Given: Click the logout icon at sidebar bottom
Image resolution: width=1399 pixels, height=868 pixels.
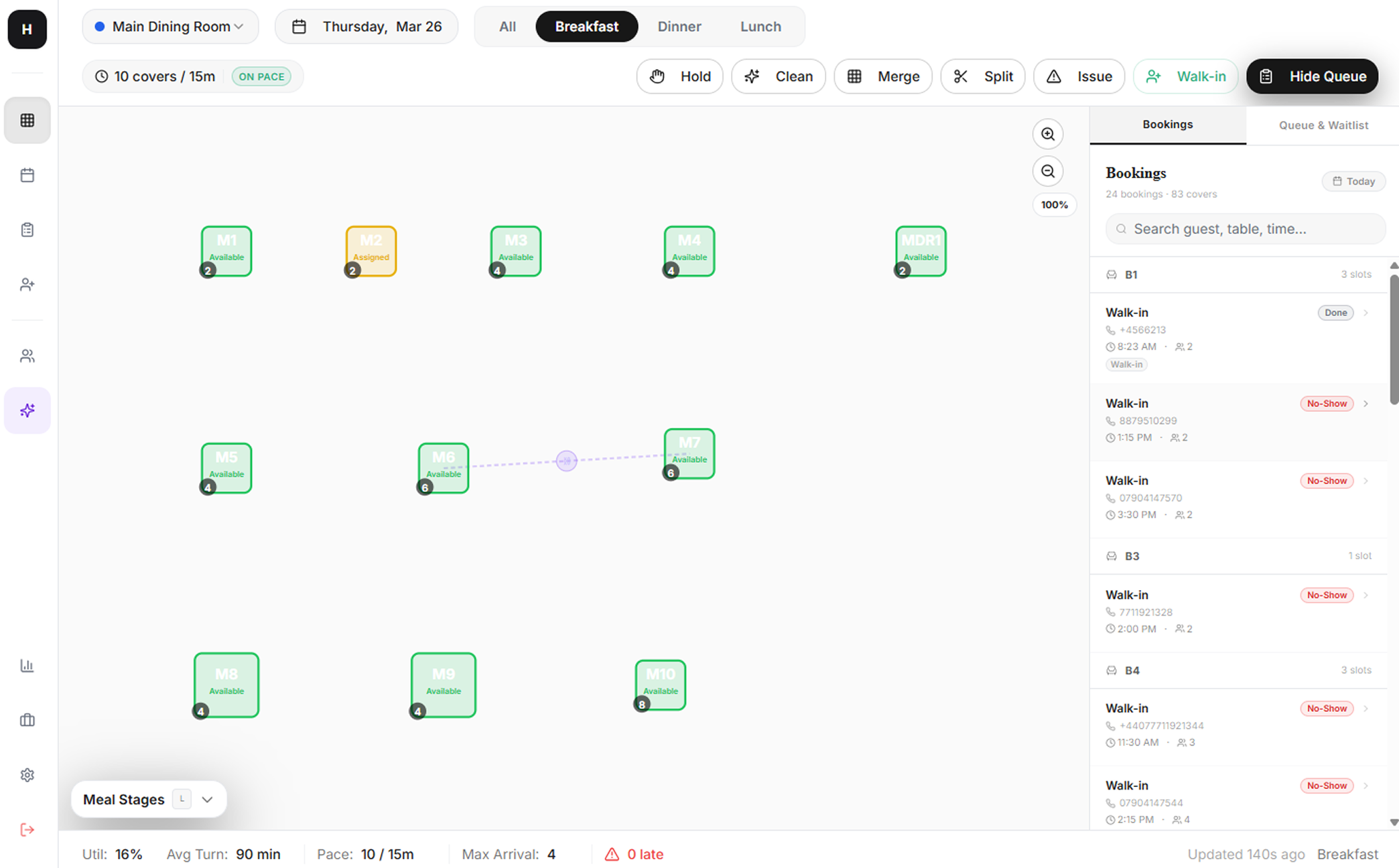Looking at the screenshot, I should pyautogui.click(x=27, y=829).
